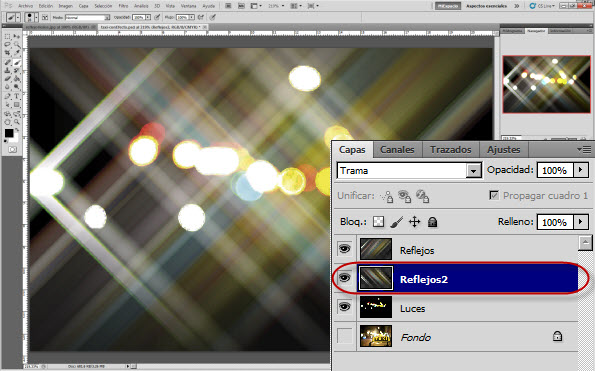Viewport: 595px width, 371px height.
Task: Select the Reflejos2 layer thumbnail
Action: pos(376,278)
